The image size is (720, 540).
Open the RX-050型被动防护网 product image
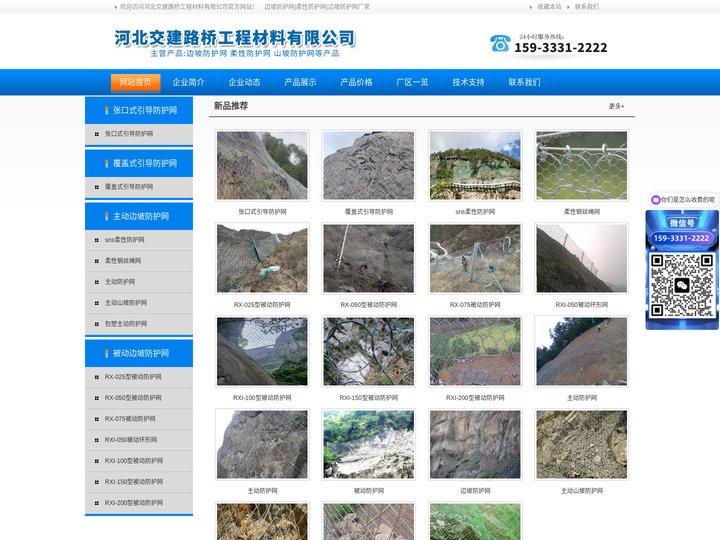click(369, 259)
